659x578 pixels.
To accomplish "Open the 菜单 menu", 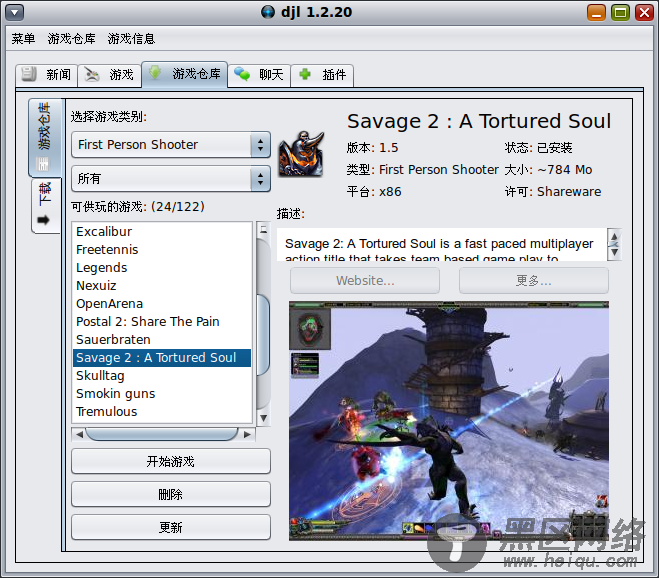I will pos(23,39).
